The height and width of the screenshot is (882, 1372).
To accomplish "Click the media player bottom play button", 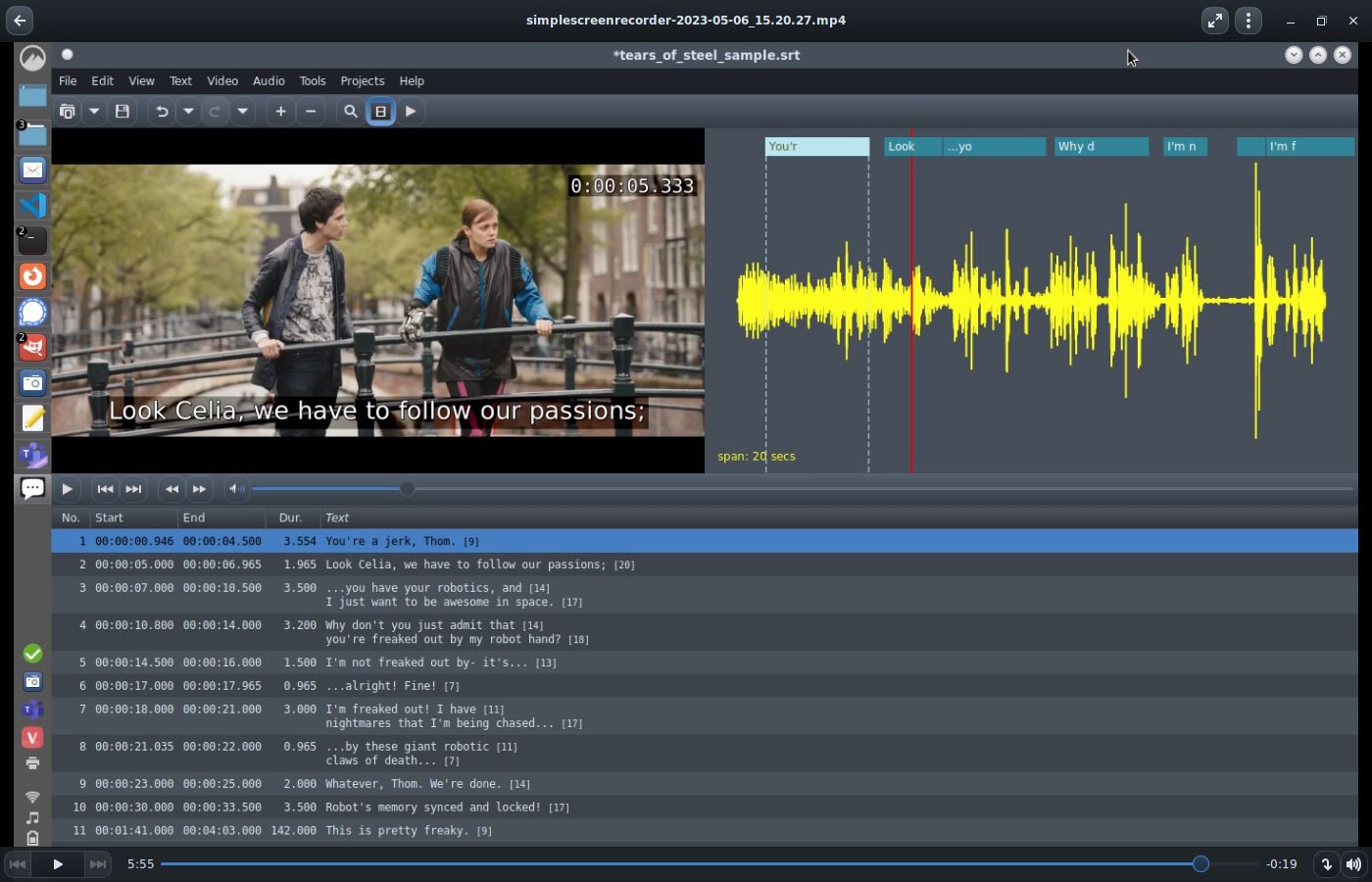I will pos(58,864).
